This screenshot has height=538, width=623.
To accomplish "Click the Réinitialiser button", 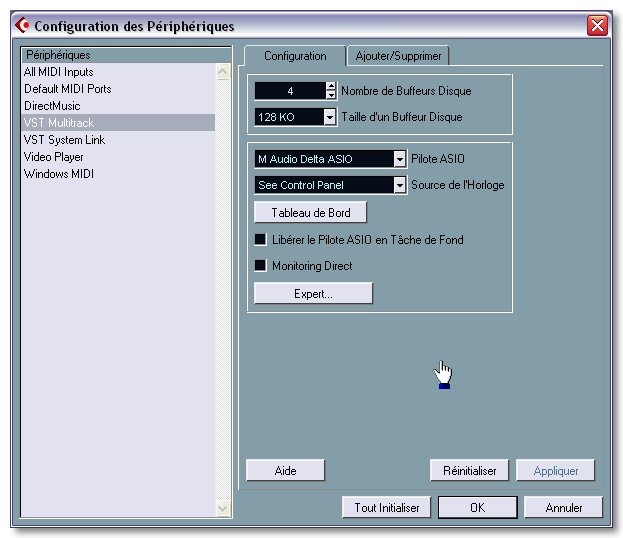I will tap(469, 471).
